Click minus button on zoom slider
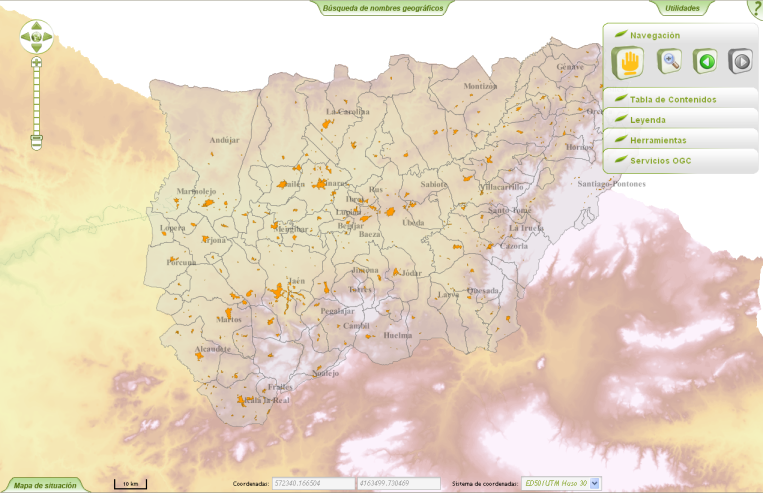 (36, 139)
